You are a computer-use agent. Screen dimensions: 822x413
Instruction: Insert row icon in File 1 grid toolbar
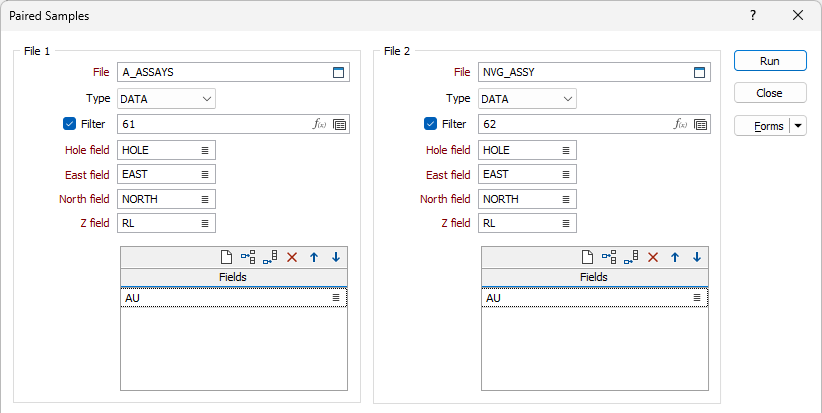click(248, 257)
